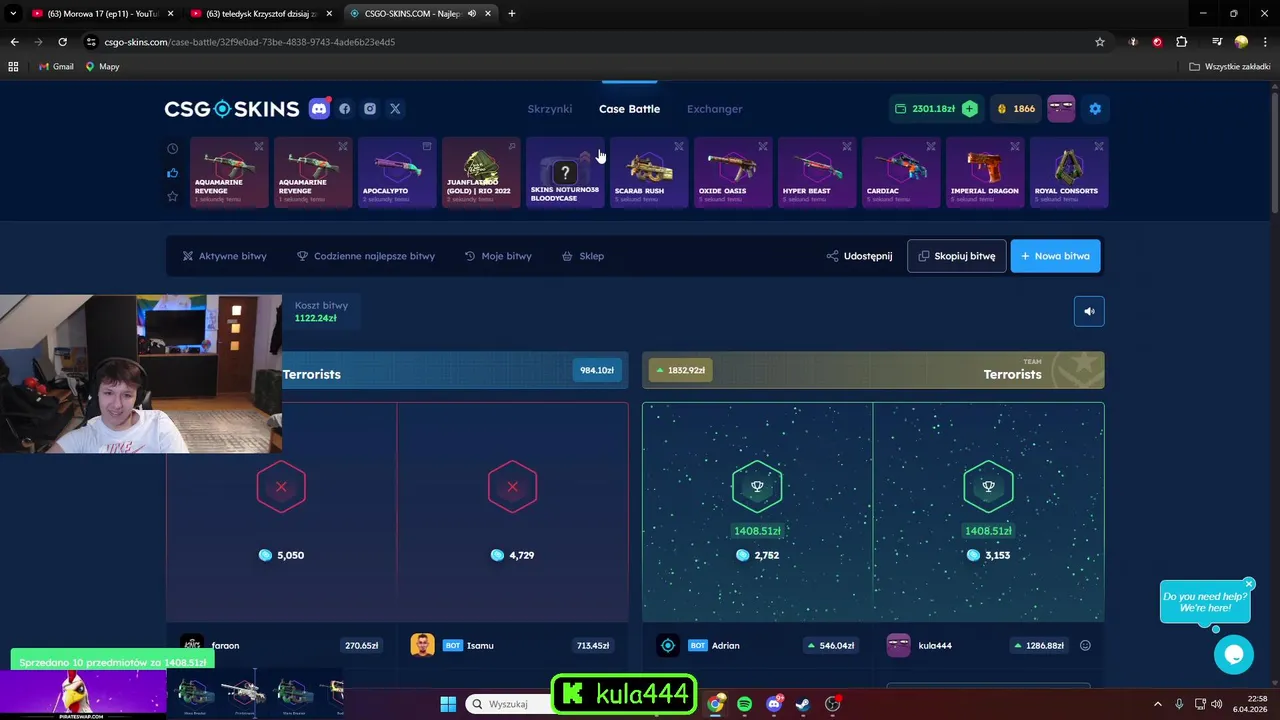Click the 1866 coins balance
The height and width of the screenshot is (720, 1280).
[x=1015, y=109]
